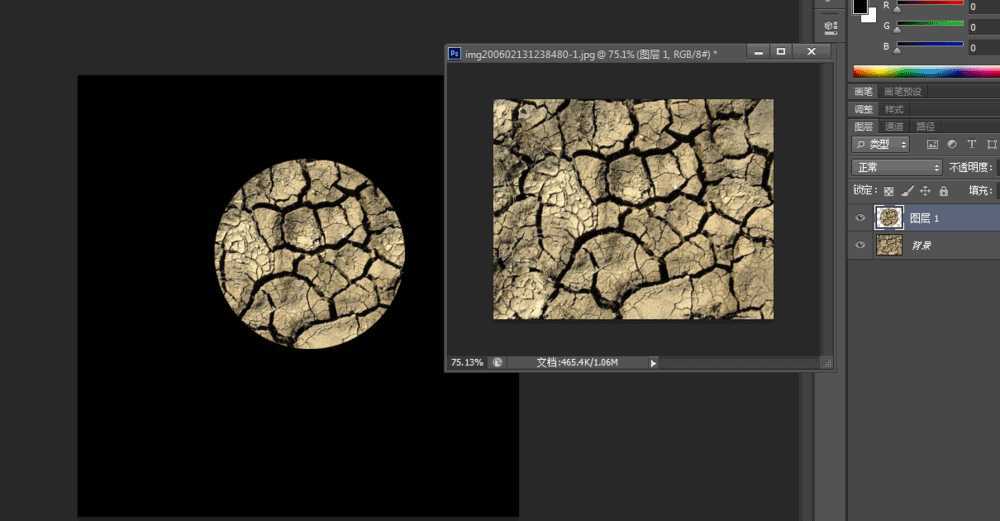This screenshot has width=1000, height=521.
Task: Switch to the 路径 paths tab
Action: pos(925,126)
